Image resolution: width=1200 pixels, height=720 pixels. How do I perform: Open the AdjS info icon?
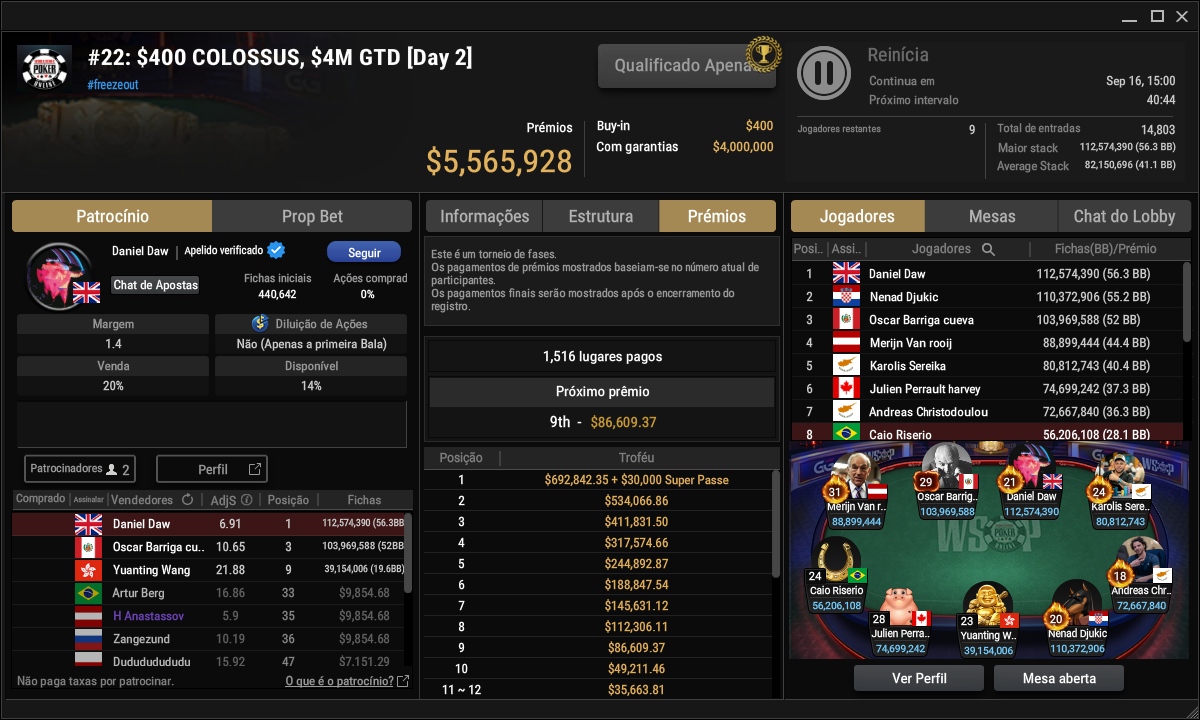pos(246,500)
